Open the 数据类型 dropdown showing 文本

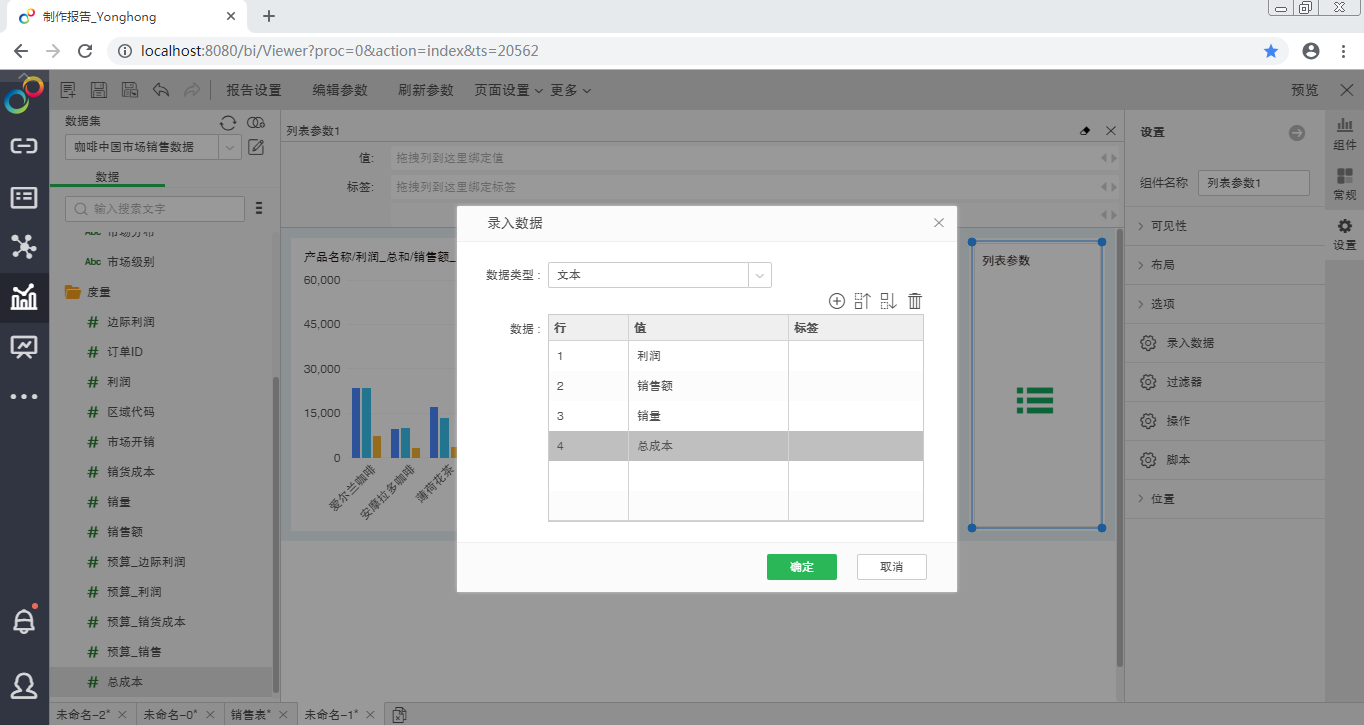659,275
